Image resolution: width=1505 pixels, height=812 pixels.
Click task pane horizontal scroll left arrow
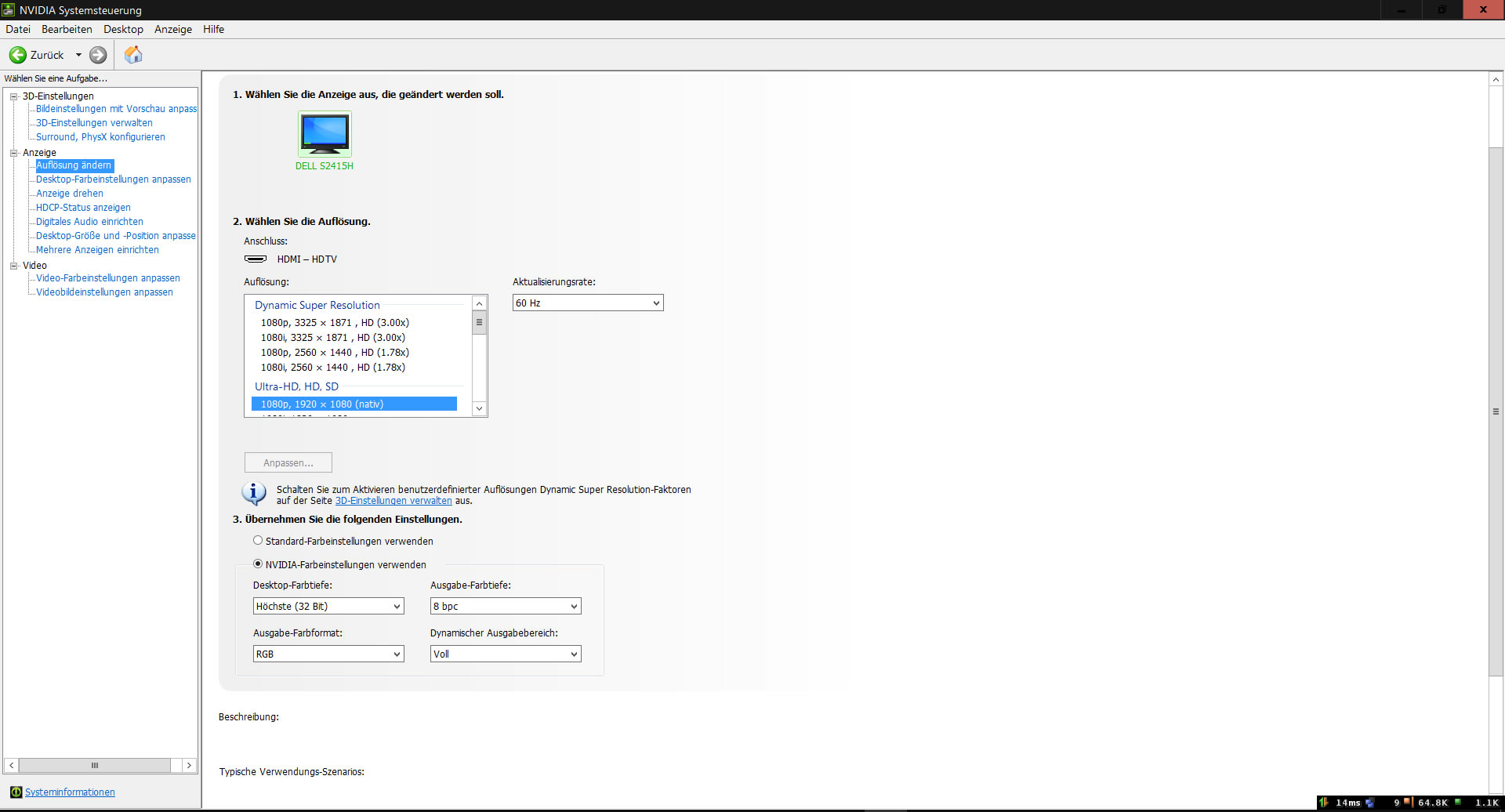(11, 765)
